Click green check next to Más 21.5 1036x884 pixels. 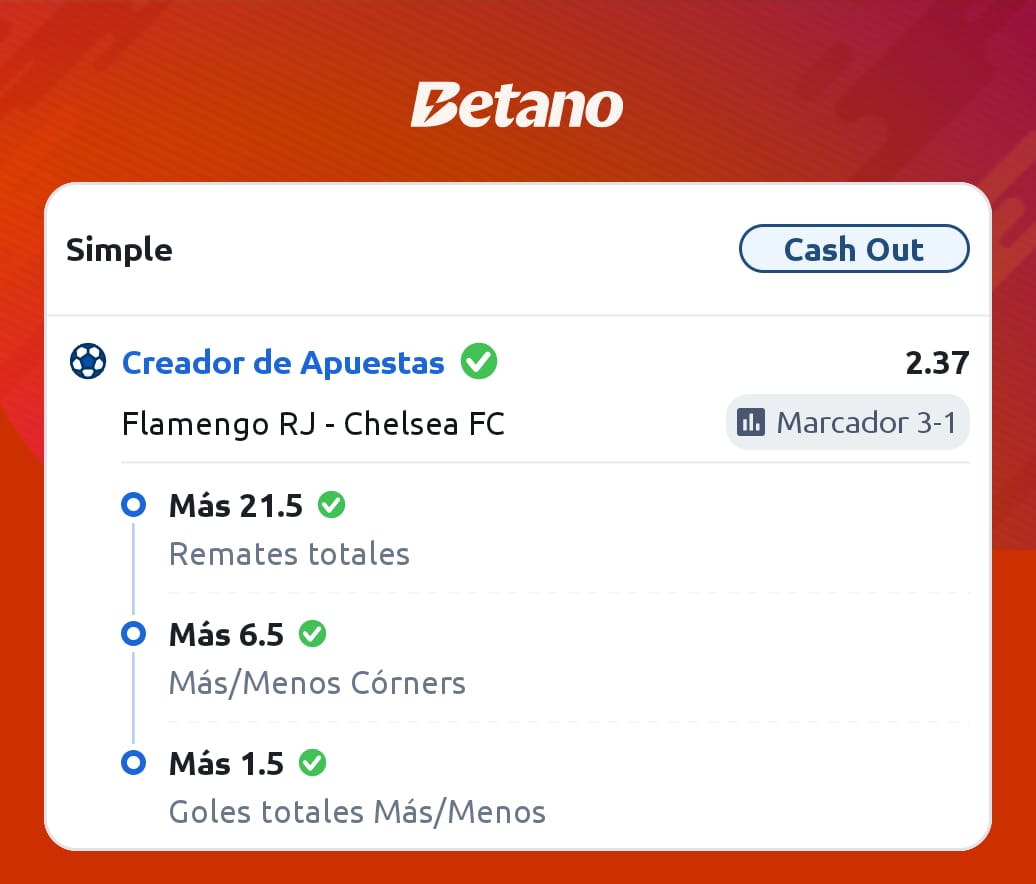click(x=332, y=505)
